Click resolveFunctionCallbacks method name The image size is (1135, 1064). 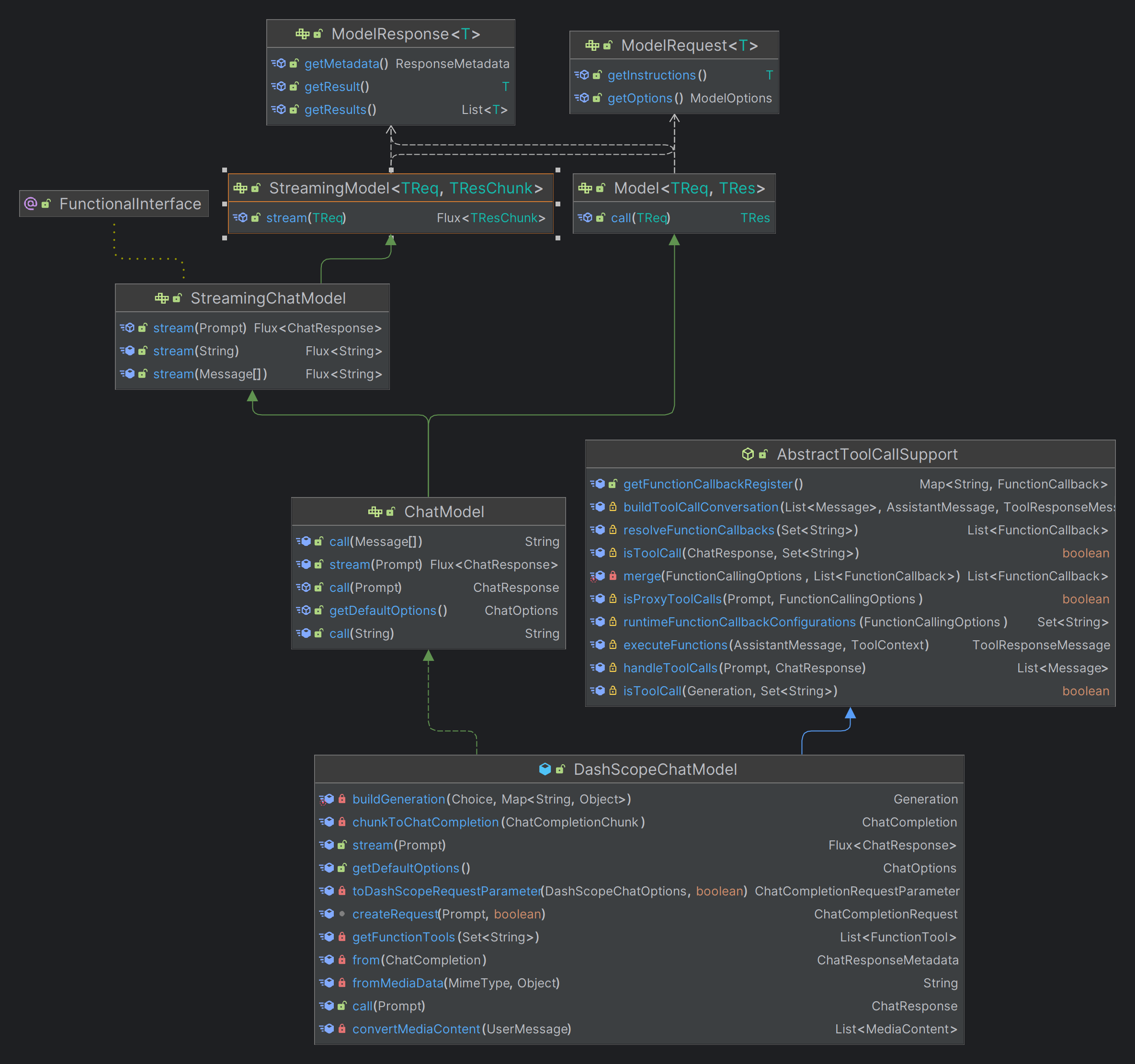699,530
